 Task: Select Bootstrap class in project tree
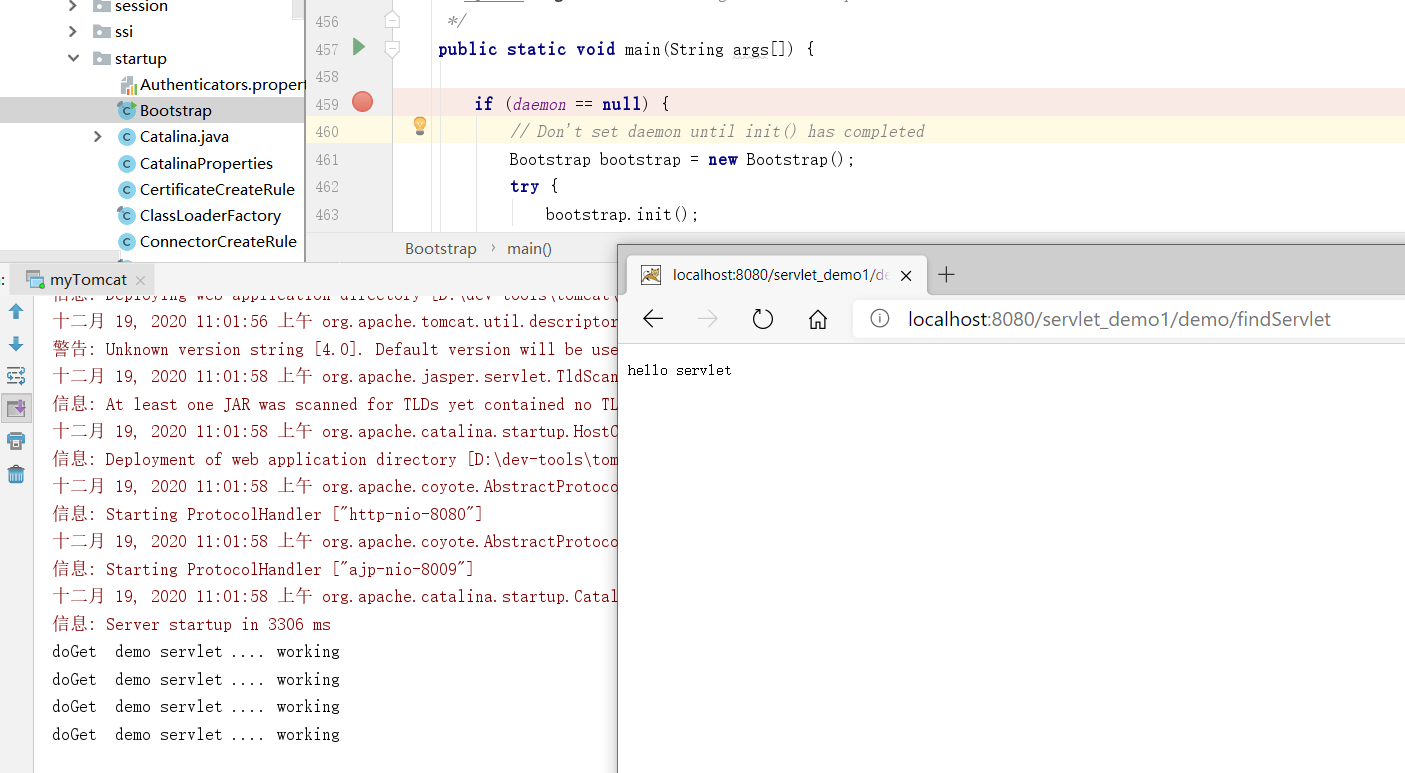(176, 111)
